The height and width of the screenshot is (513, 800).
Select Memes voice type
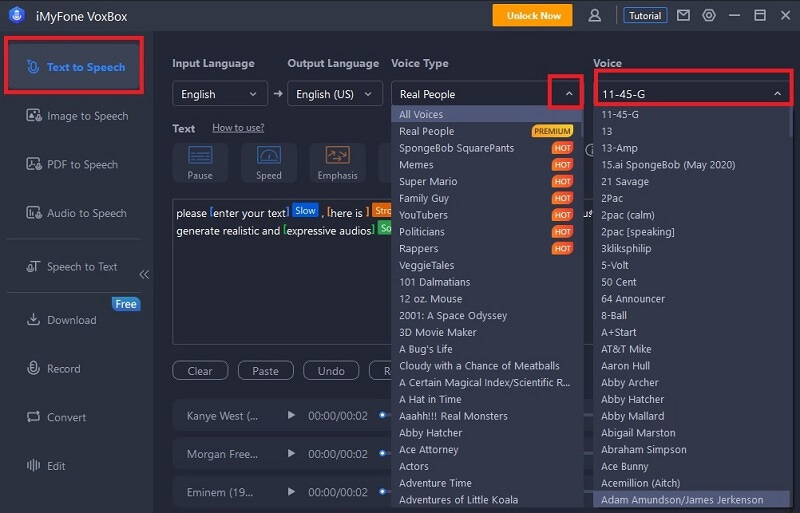click(x=486, y=164)
